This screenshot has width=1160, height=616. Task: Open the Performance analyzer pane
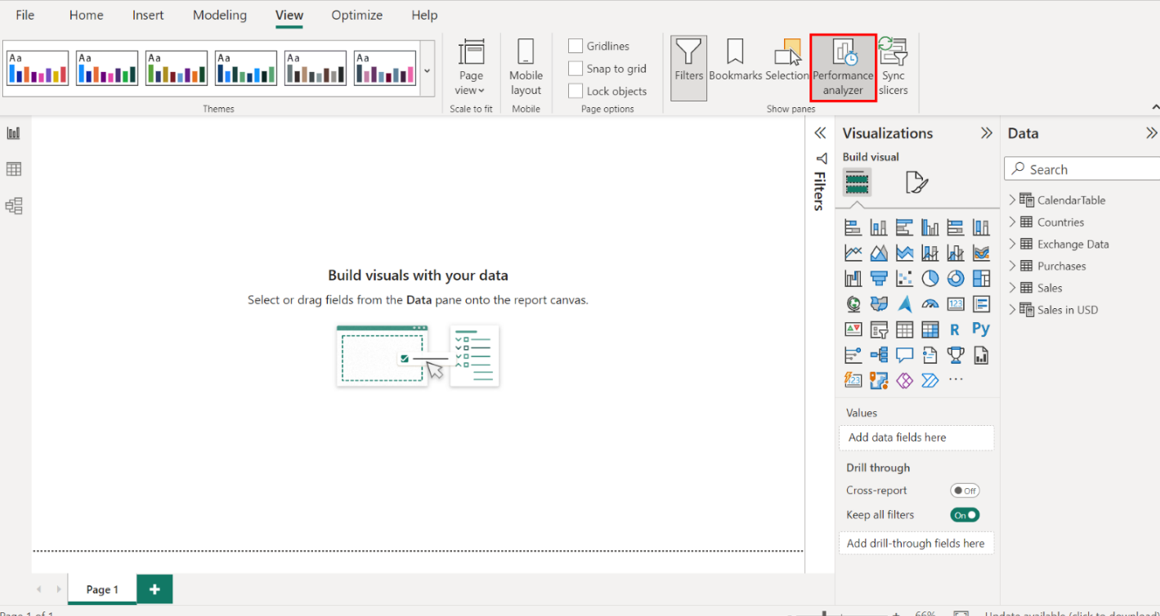coord(843,67)
